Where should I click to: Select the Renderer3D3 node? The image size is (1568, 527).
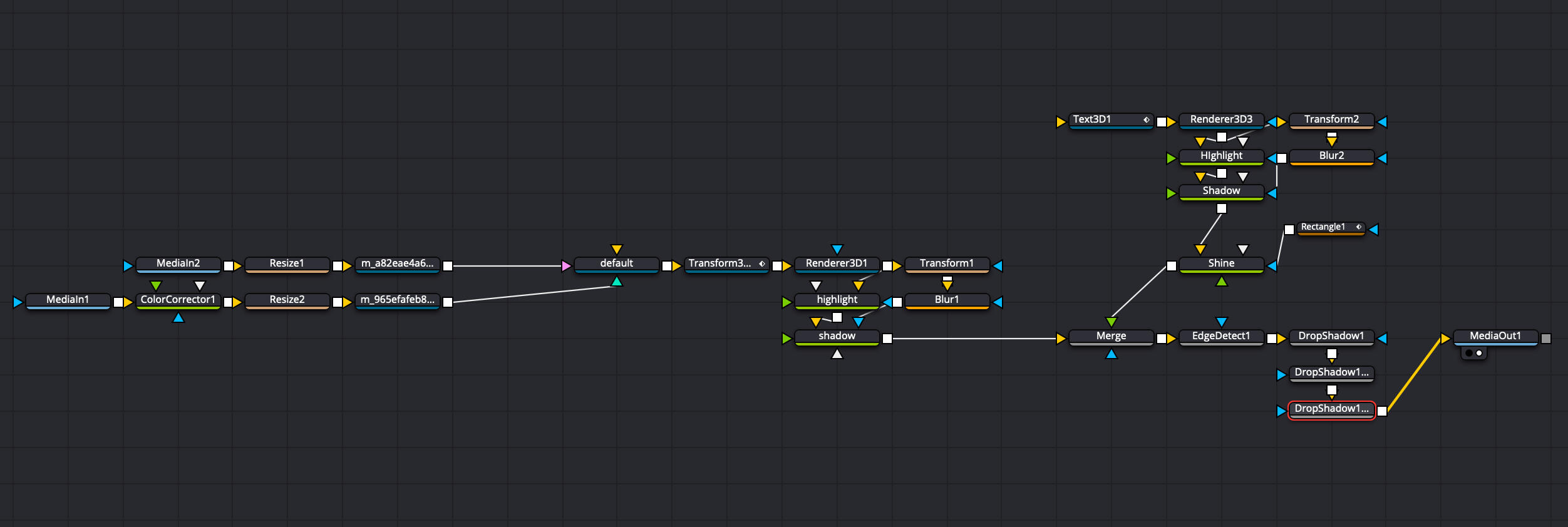tap(1220, 120)
